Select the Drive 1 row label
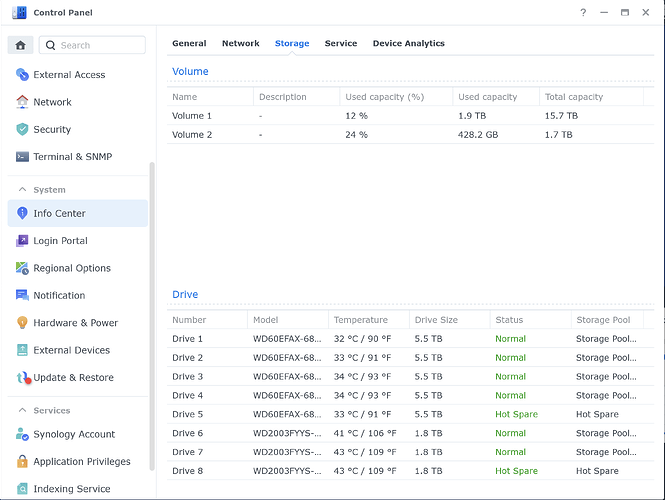Image resolution: width=665 pixels, height=500 pixels. point(187,339)
